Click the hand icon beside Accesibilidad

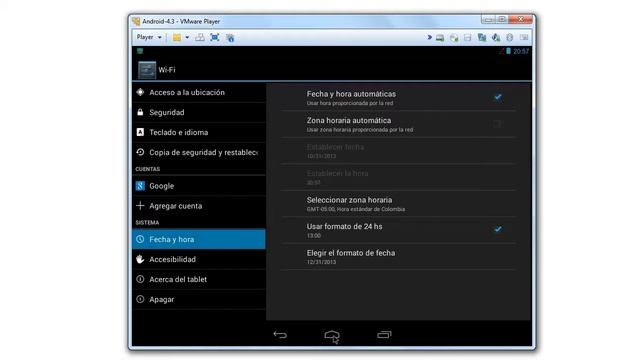tap(140, 259)
